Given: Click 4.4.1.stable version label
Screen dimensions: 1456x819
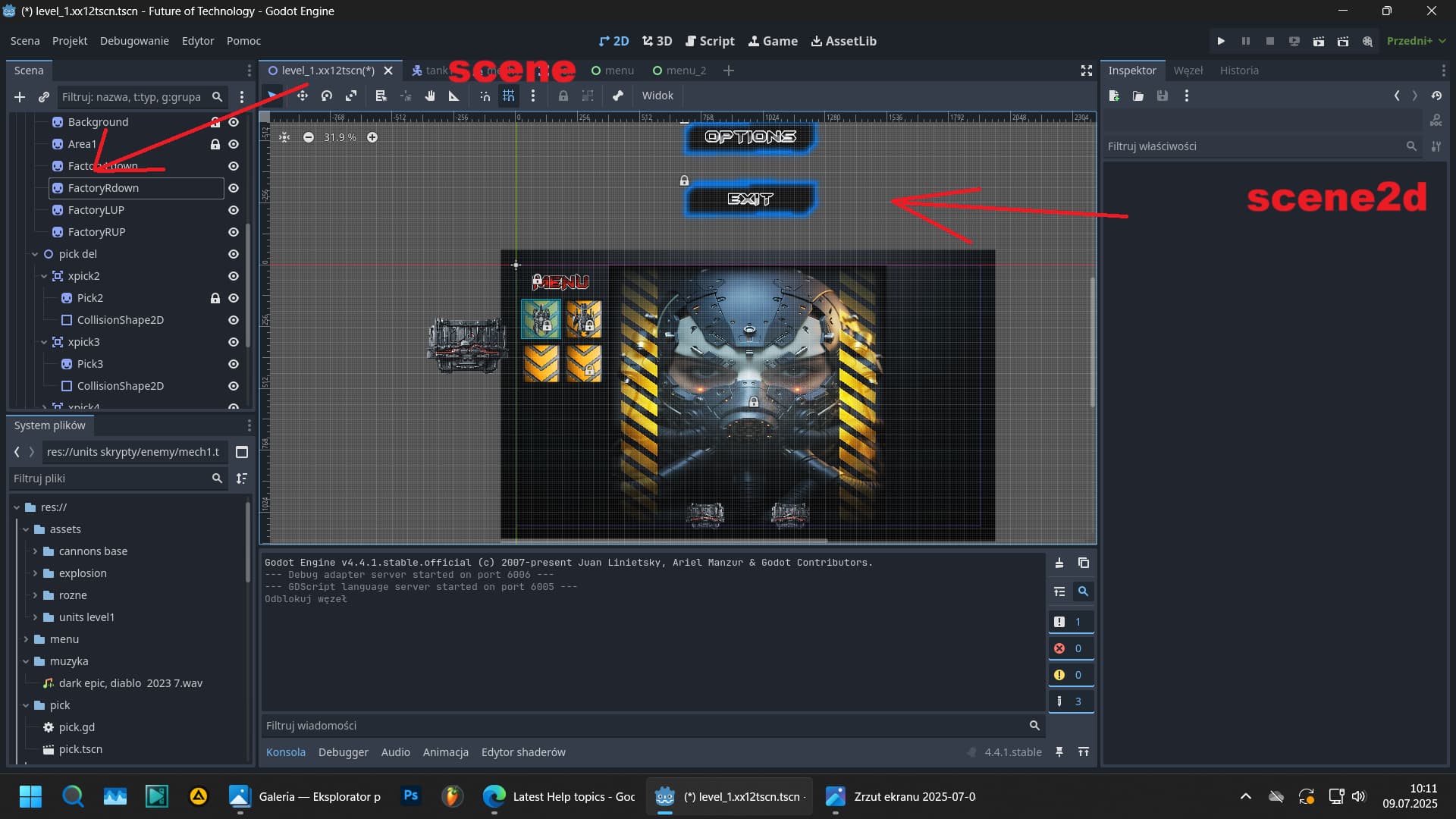Looking at the screenshot, I should tap(1012, 752).
